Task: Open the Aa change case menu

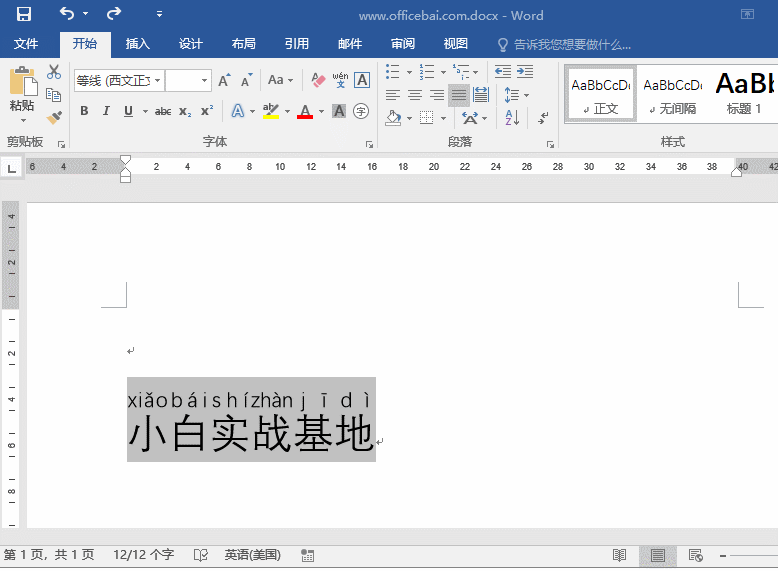Action: click(280, 80)
